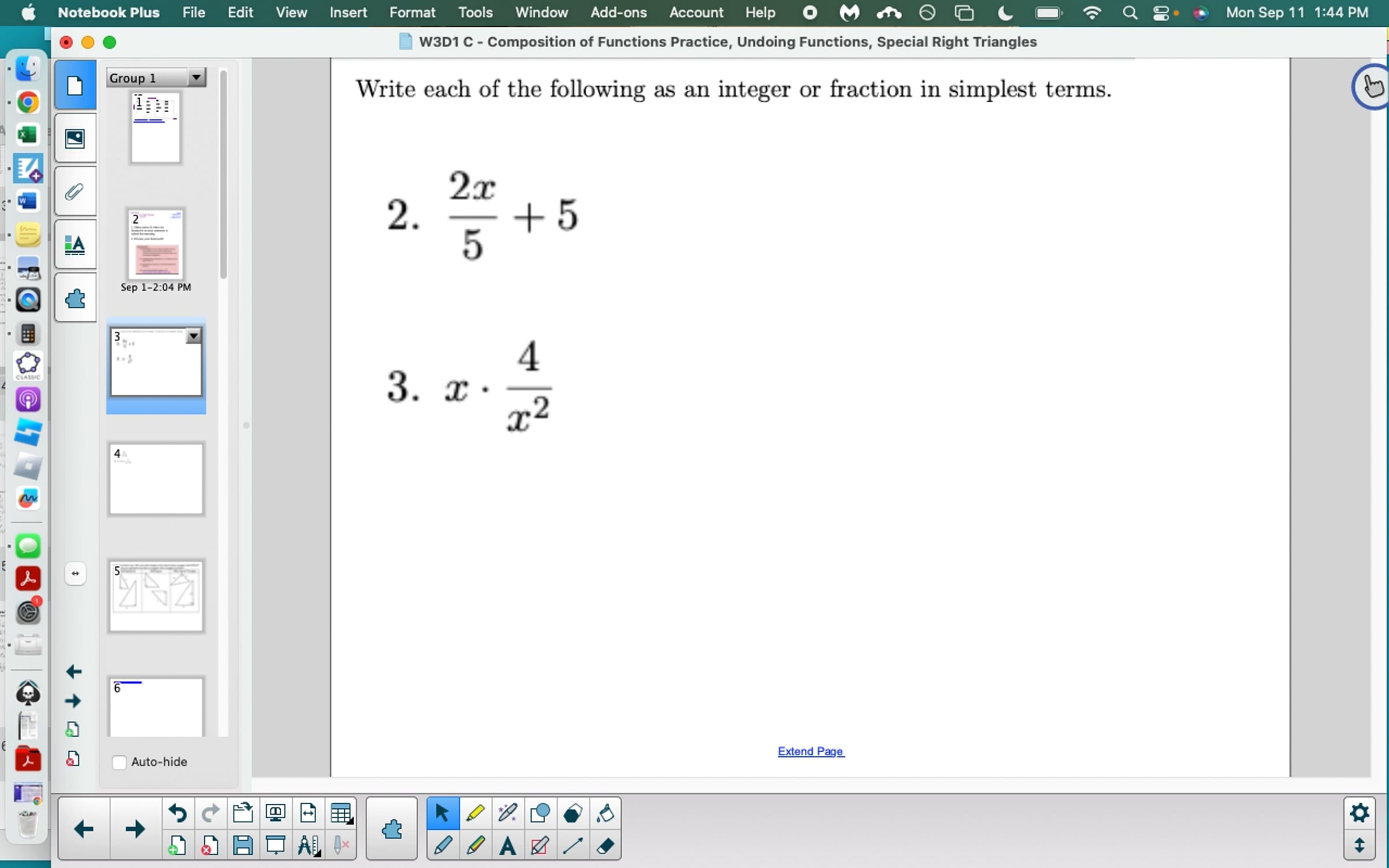Select the Shapes tool

pyautogui.click(x=540, y=813)
